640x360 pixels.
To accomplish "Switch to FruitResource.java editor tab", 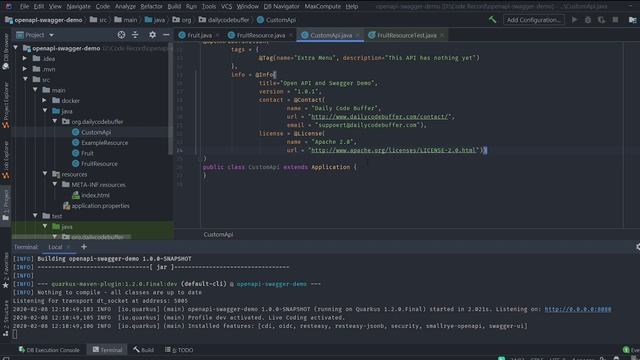I will (x=260, y=35).
